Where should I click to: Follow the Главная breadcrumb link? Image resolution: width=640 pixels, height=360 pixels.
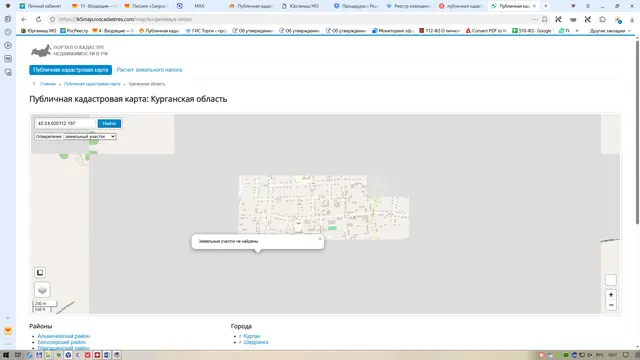(x=48, y=84)
